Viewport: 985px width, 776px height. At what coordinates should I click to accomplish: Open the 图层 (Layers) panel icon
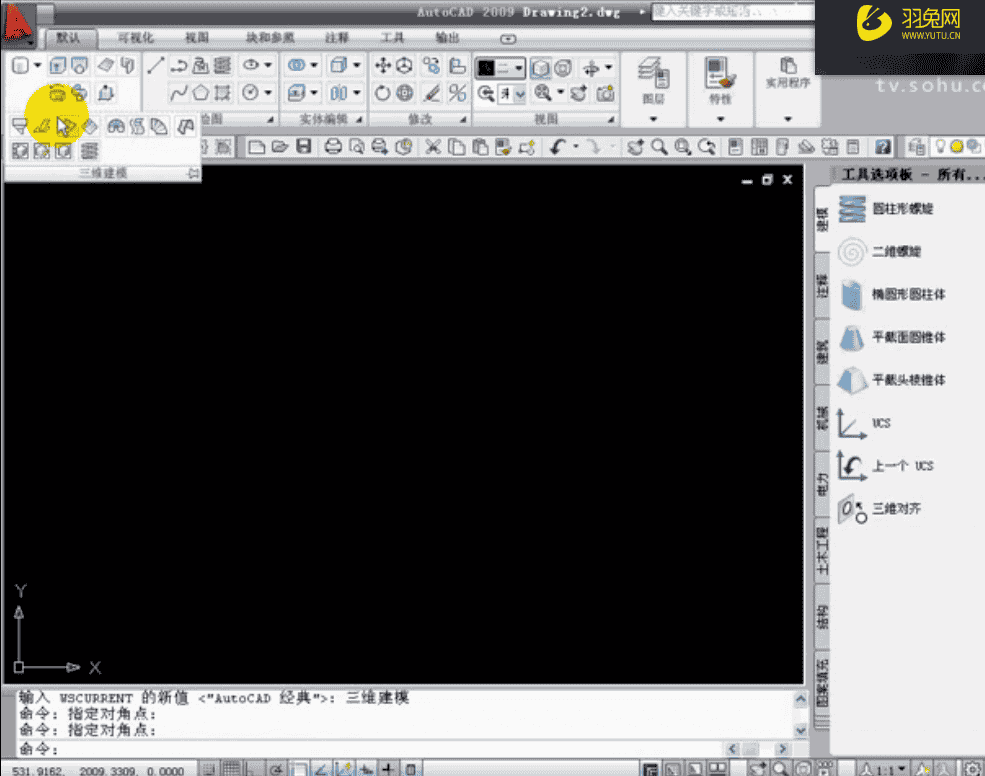652,73
